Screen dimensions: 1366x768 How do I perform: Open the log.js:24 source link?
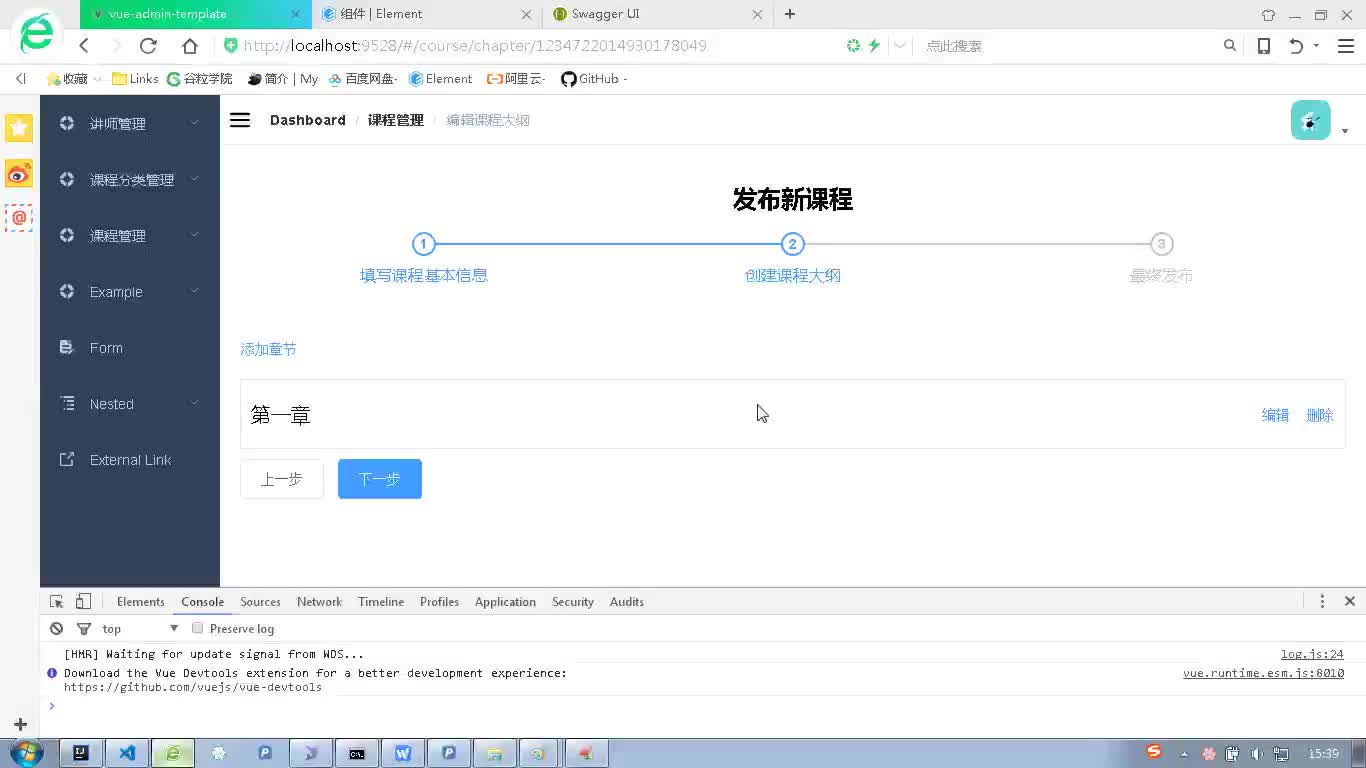click(x=1312, y=654)
